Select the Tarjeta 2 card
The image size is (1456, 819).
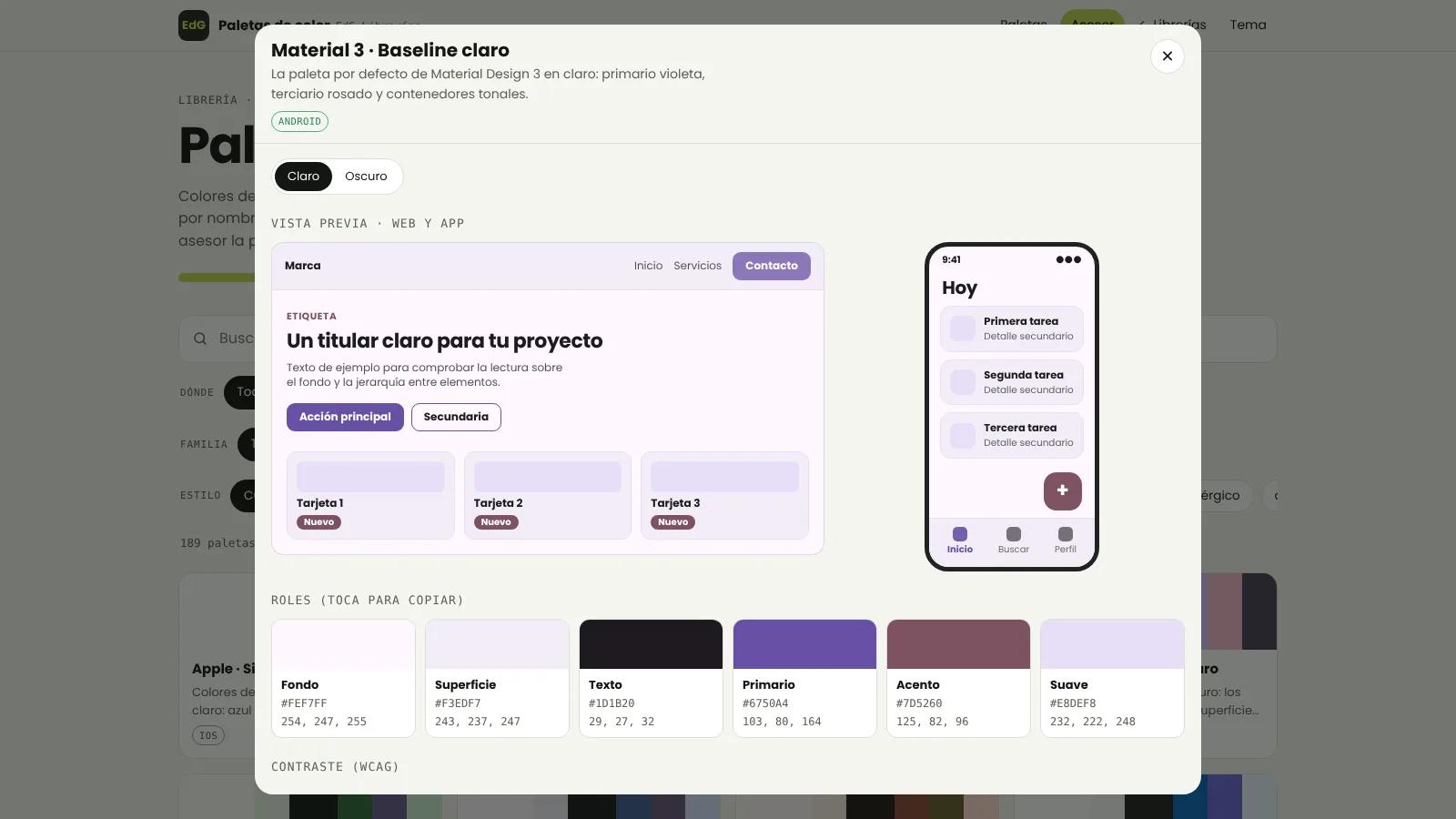(548, 496)
